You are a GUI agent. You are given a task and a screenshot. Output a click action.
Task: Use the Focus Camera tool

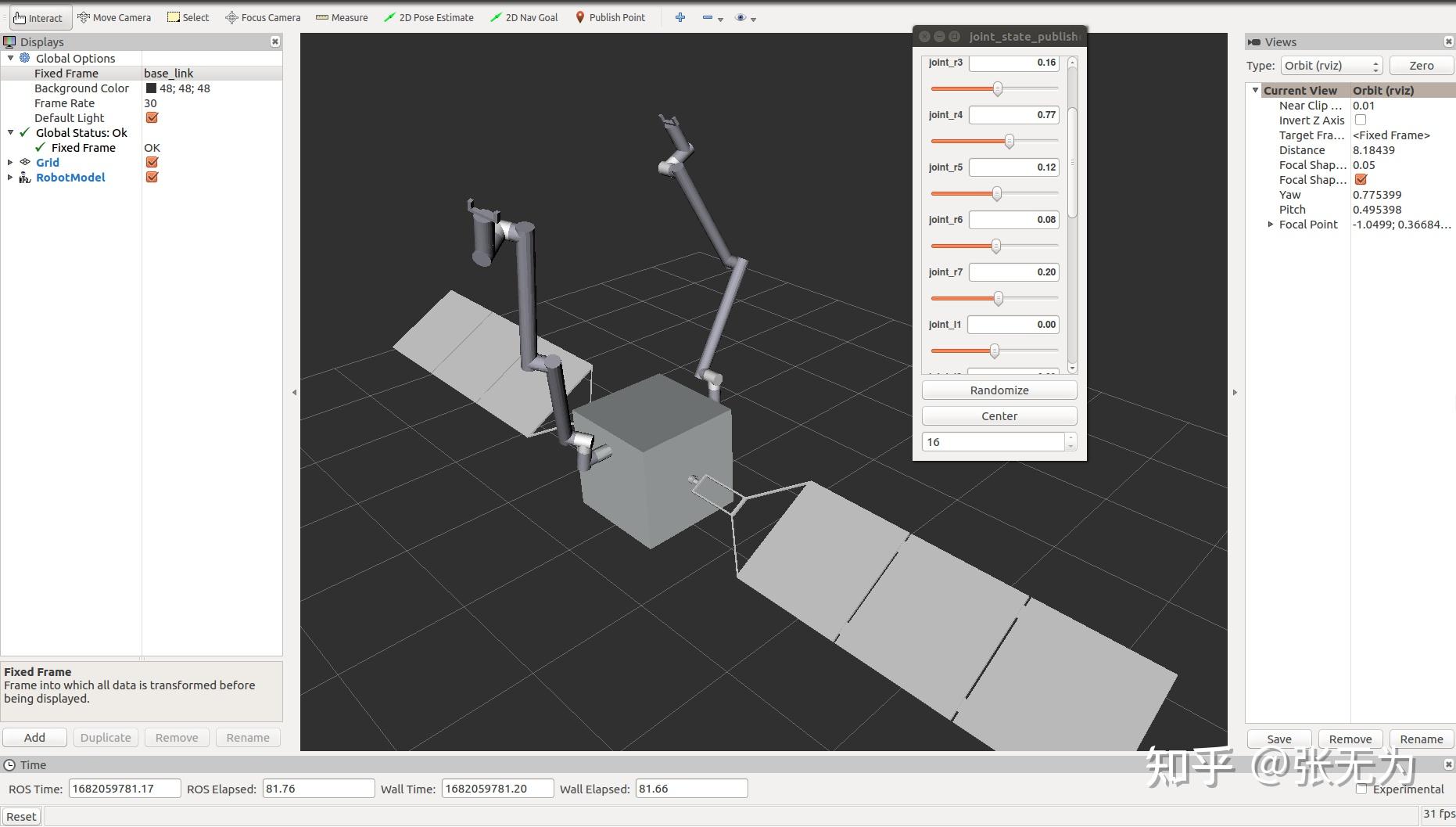point(262,16)
